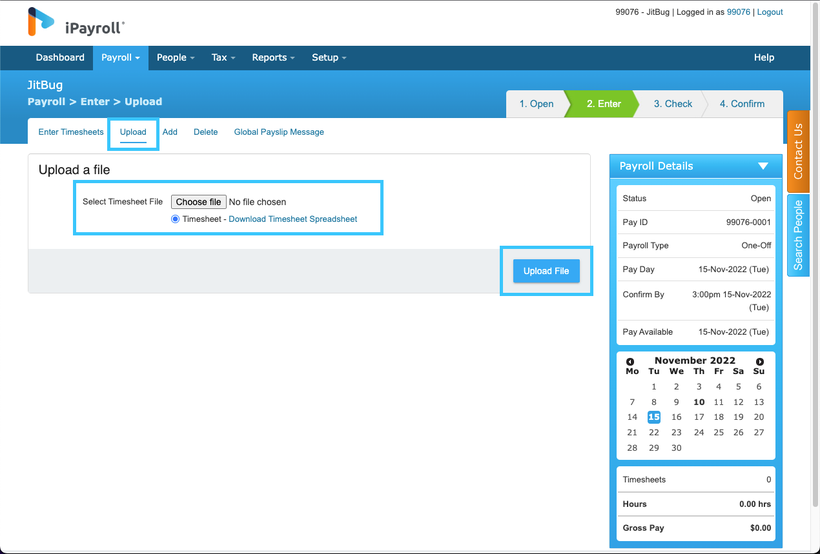Go to step 1. Open
The image size is (820, 554).
coord(536,104)
